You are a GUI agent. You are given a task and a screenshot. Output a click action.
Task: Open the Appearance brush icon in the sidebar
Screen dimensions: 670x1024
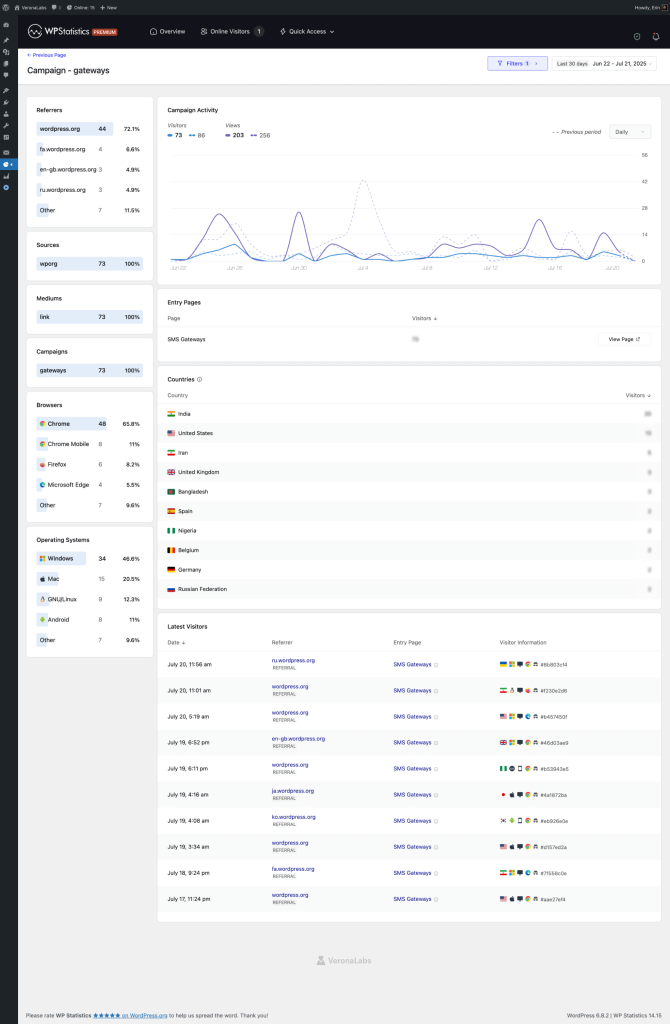(x=6, y=91)
